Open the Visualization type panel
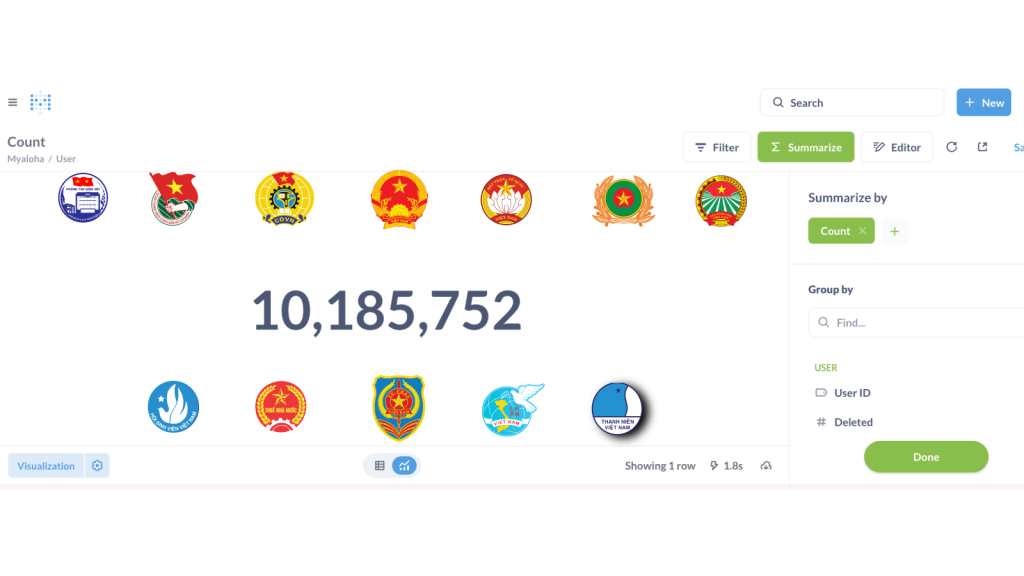The height and width of the screenshot is (576, 1024). pyautogui.click(x=46, y=466)
